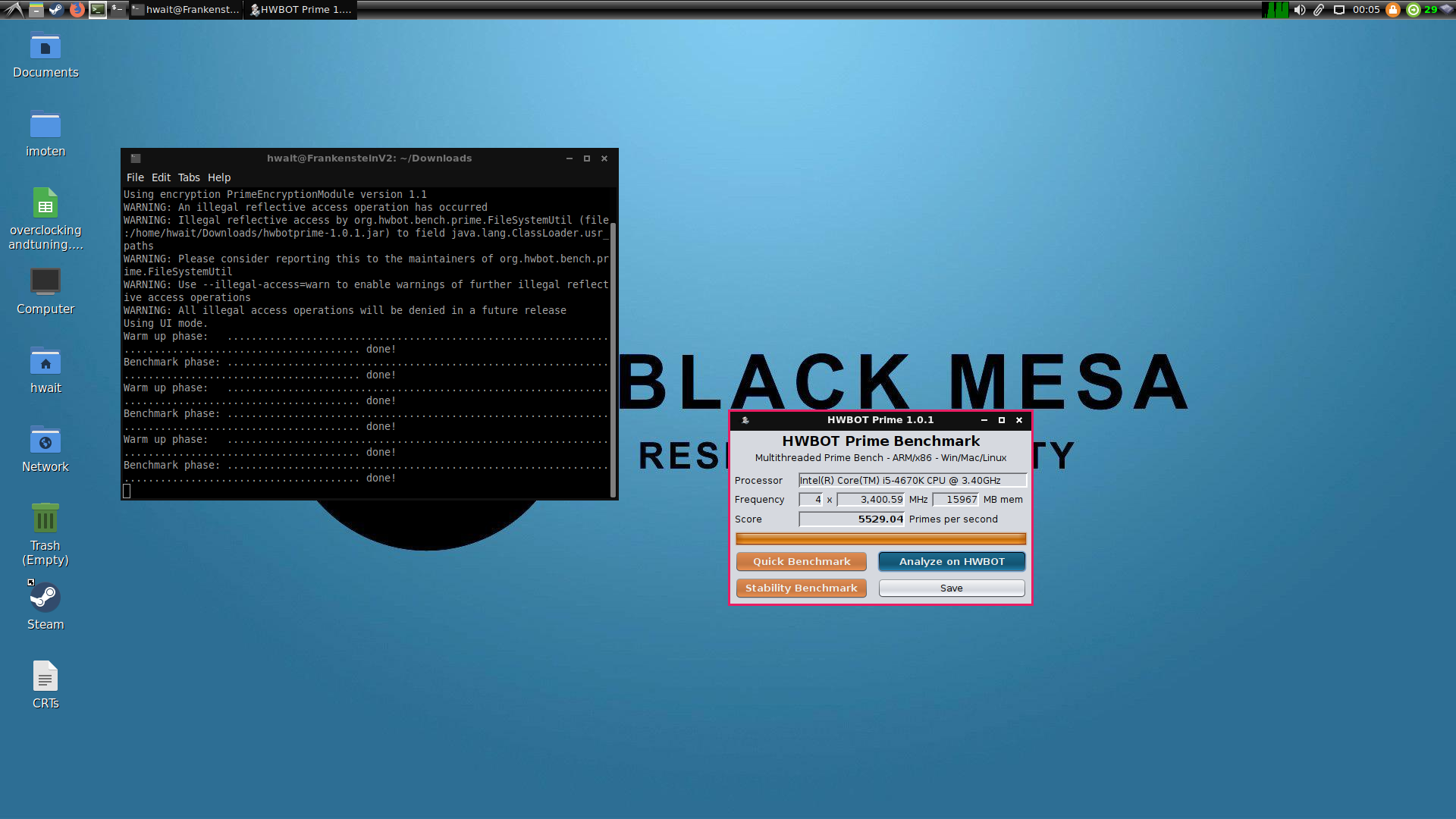
Task: Click the 'Primes per second' label
Action: coord(953,519)
